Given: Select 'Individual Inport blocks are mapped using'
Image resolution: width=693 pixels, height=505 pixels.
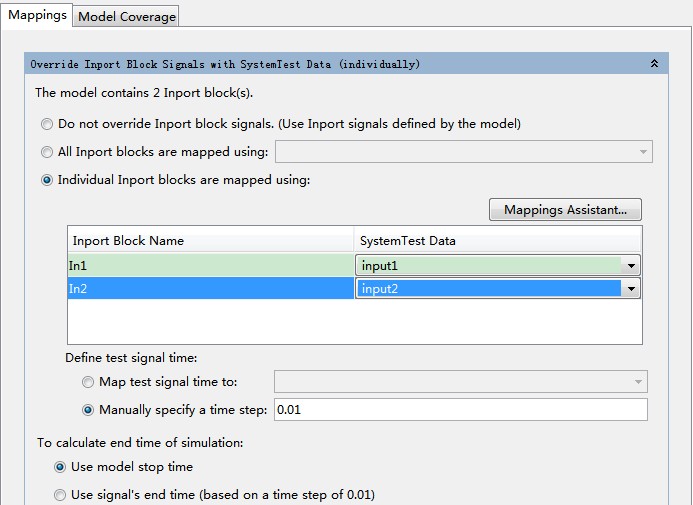Looking at the screenshot, I should (x=47, y=181).
